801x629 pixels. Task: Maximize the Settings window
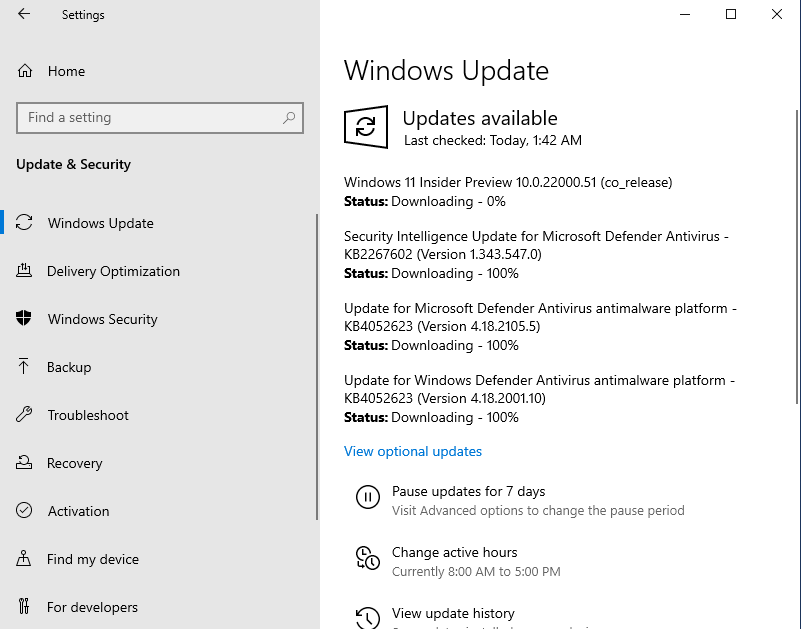(x=731, y=14)
